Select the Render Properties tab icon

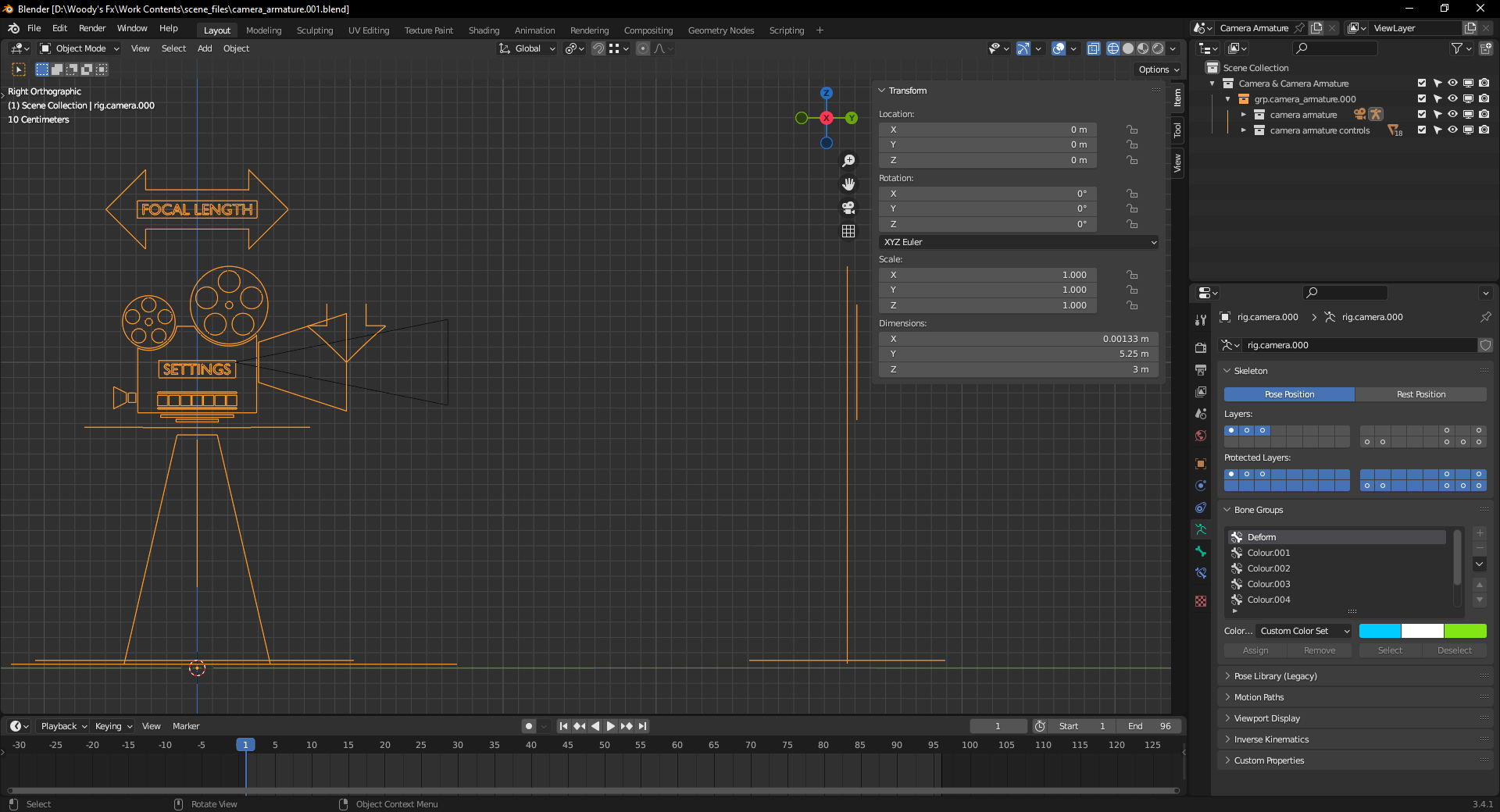tap(1201, 348)
